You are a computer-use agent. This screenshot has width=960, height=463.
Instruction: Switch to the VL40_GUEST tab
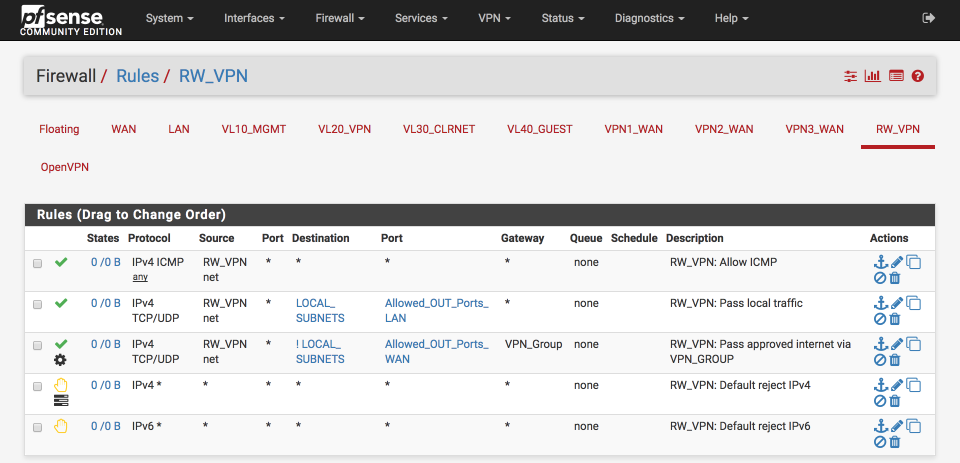[539, 129]
